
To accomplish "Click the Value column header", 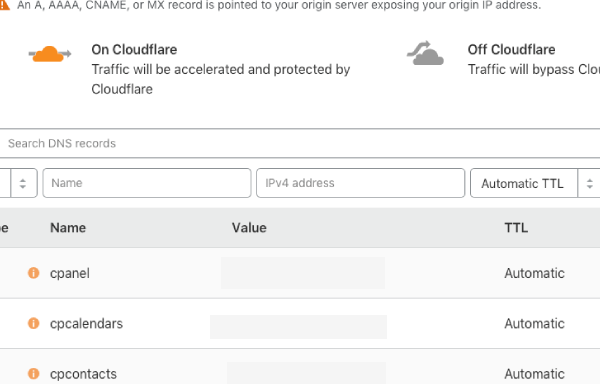I will pyautogui.click(x=249, y=228).
